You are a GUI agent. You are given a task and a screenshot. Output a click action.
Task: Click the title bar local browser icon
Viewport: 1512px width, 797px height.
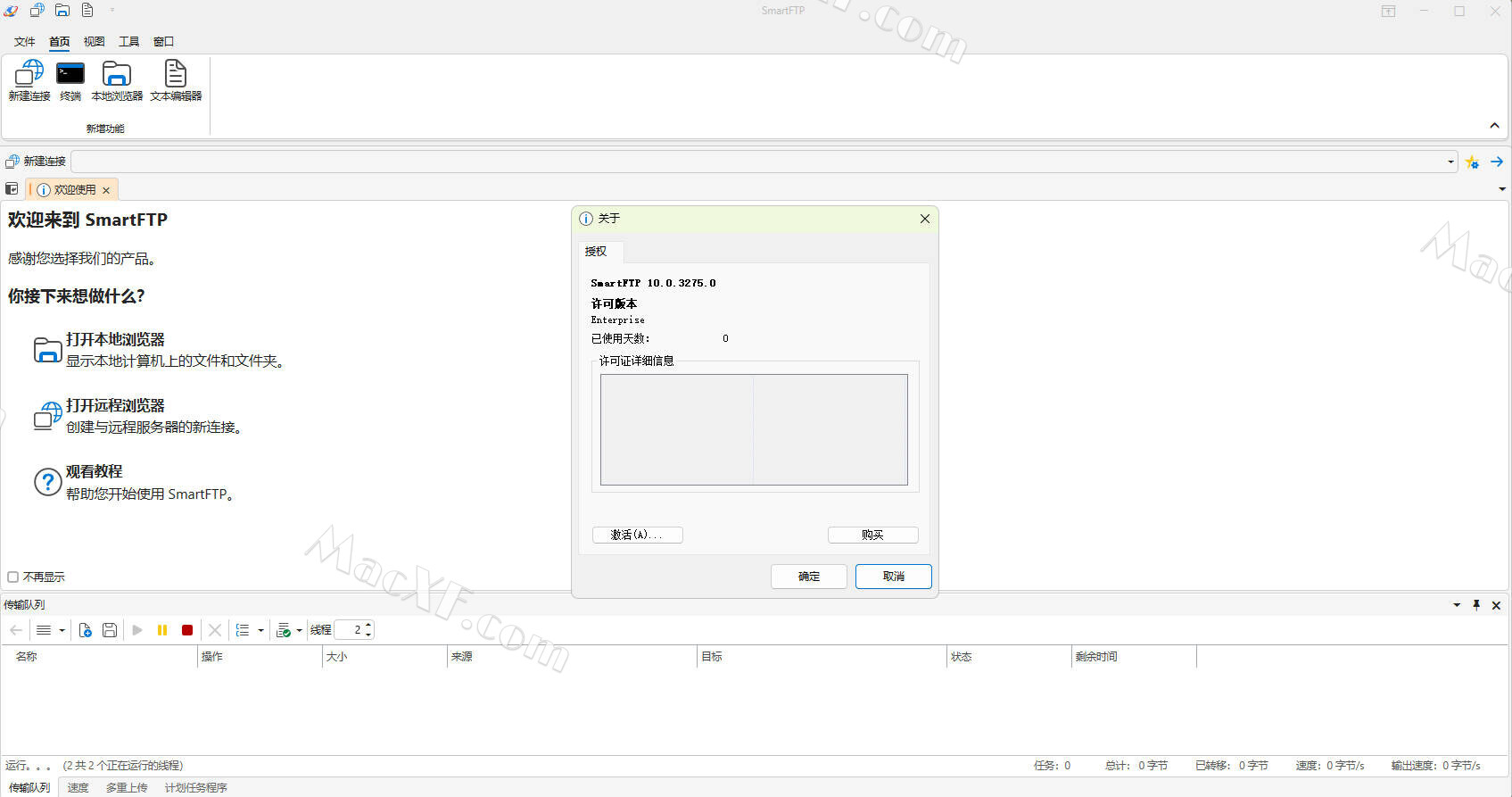[62, 11]
